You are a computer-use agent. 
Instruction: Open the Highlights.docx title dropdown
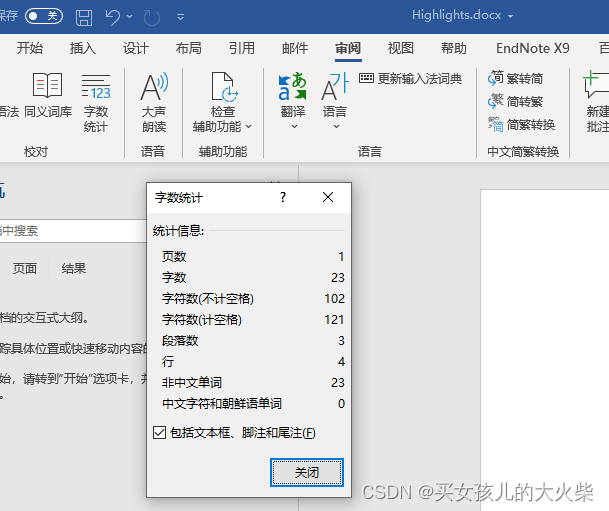tap(510, 16)
